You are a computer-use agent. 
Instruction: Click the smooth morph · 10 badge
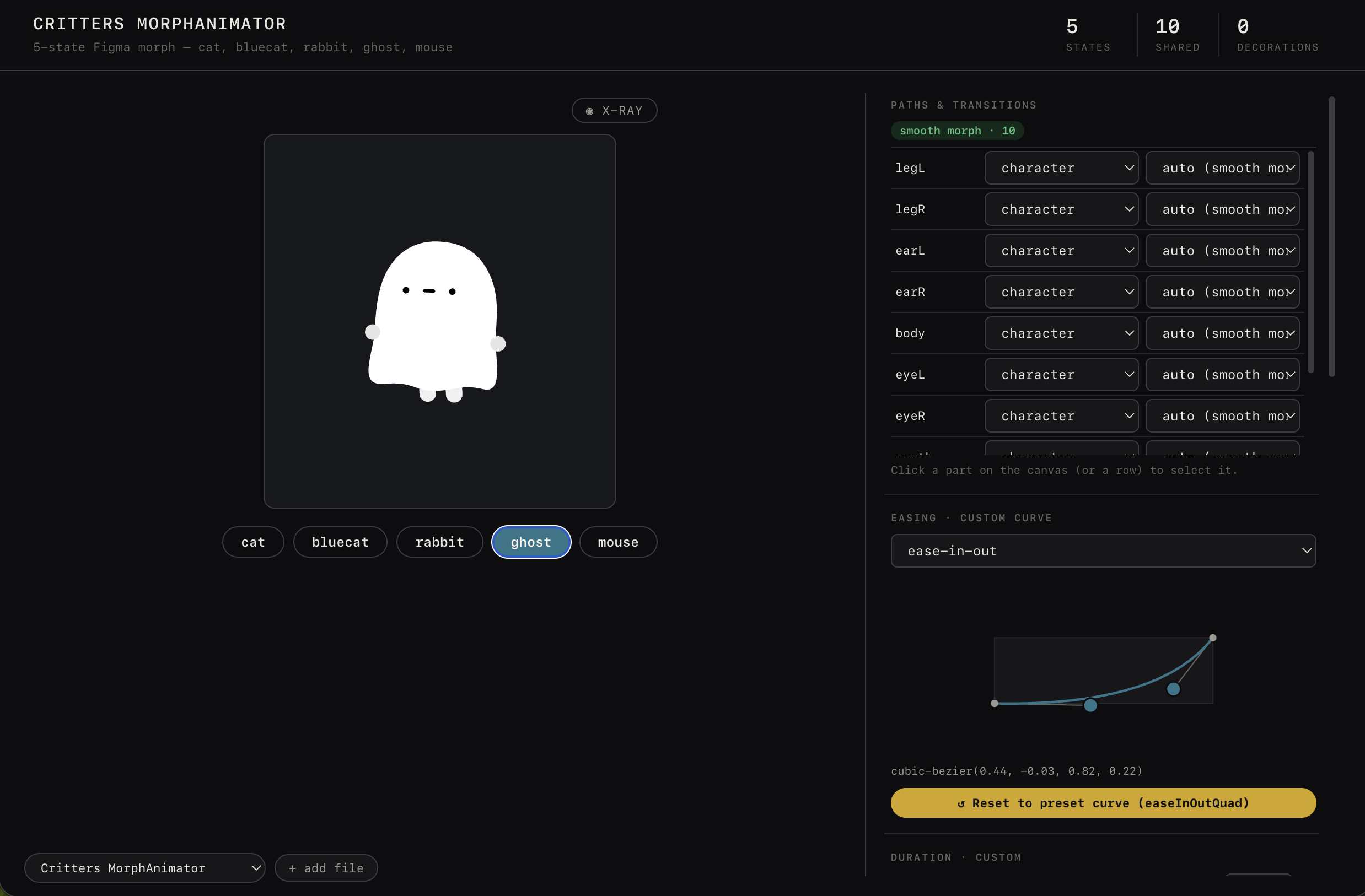(957, 131)
